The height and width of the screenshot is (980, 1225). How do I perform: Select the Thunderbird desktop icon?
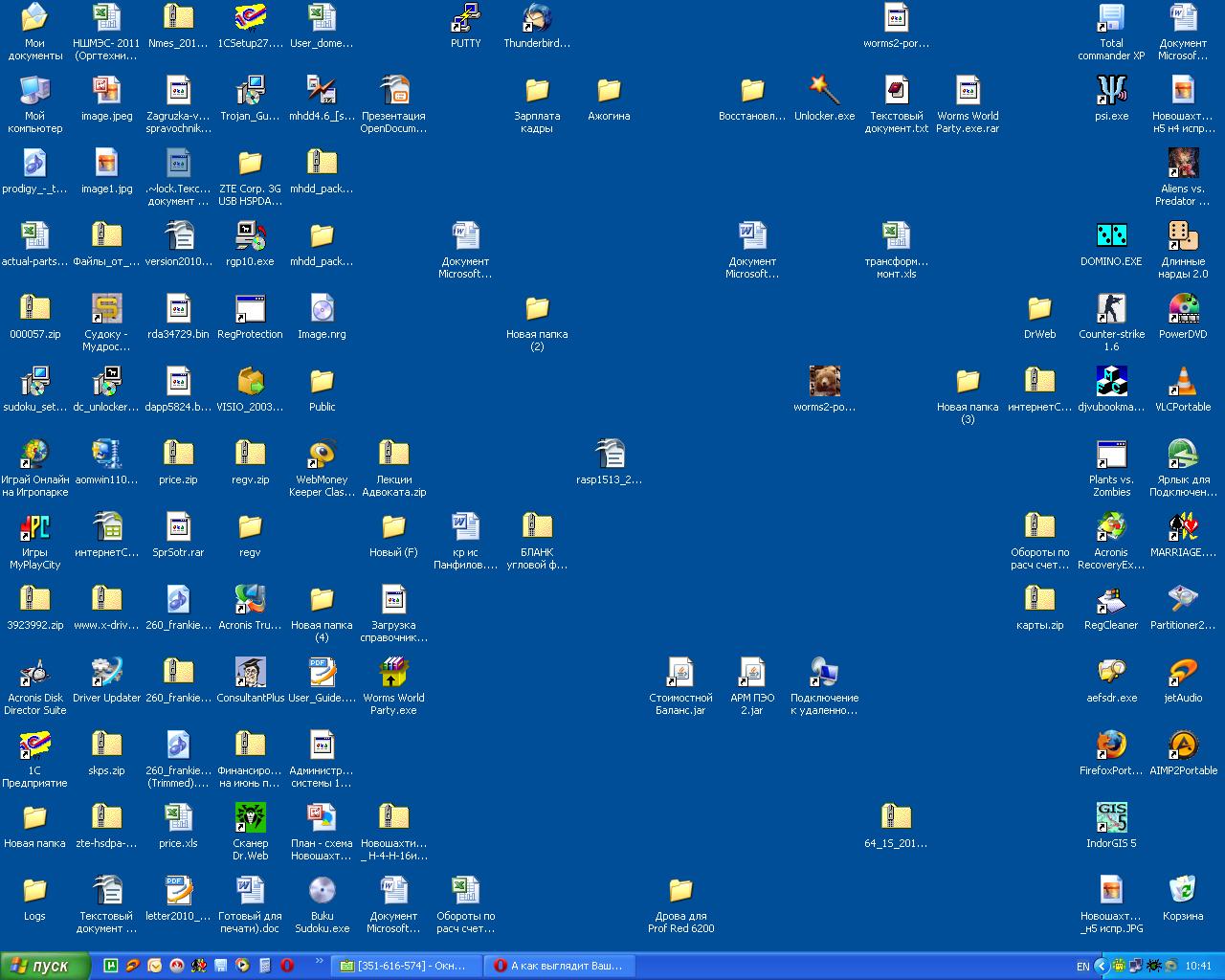[x=537, y=19]
